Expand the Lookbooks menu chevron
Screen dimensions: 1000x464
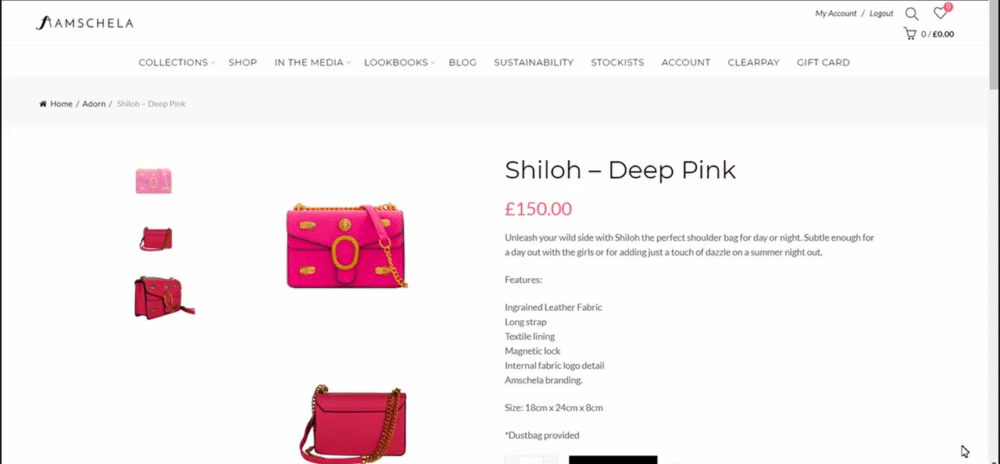point(433,63)
